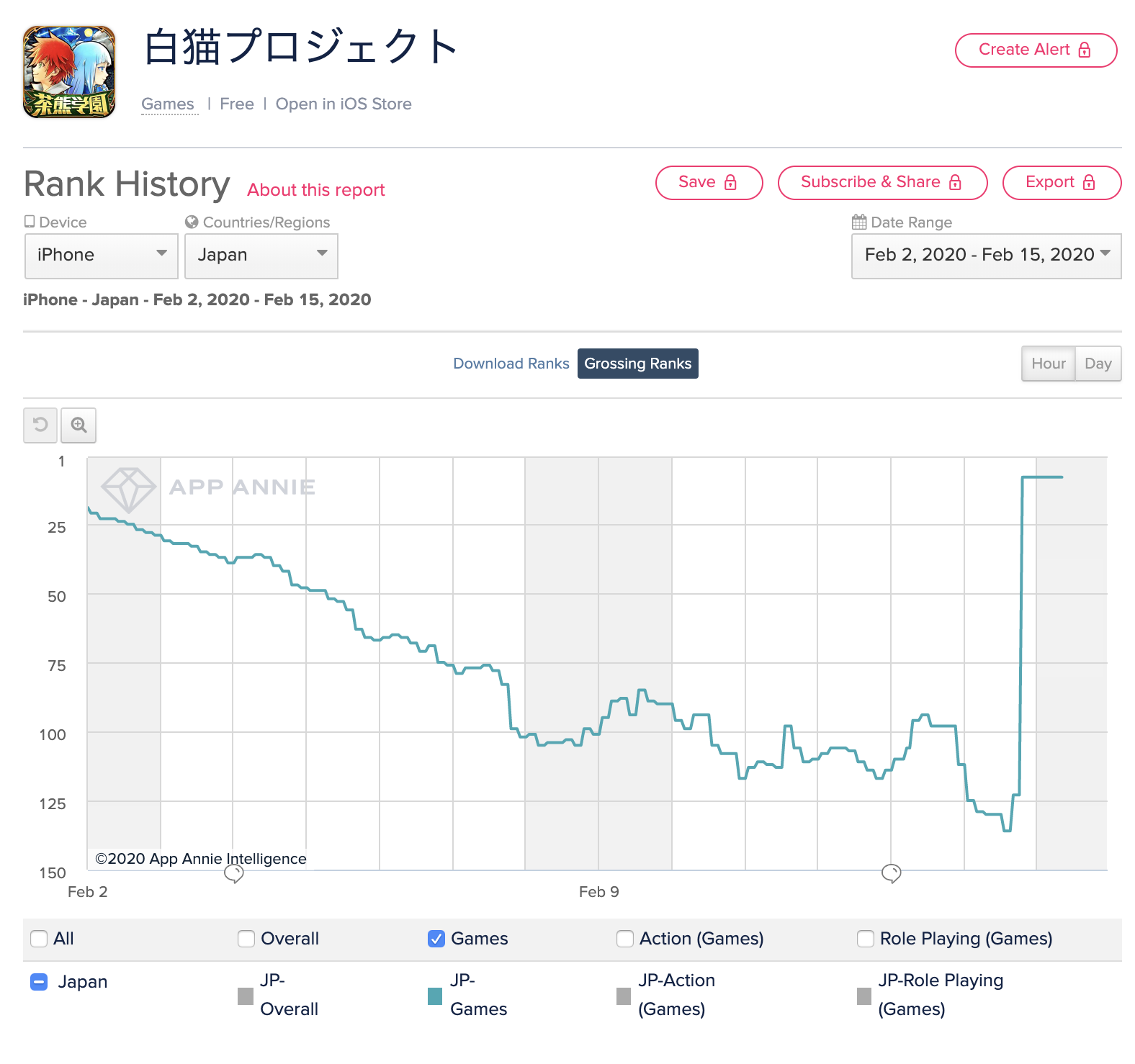
Task: Click the lock icon on Save button
Action: point(730,182)
